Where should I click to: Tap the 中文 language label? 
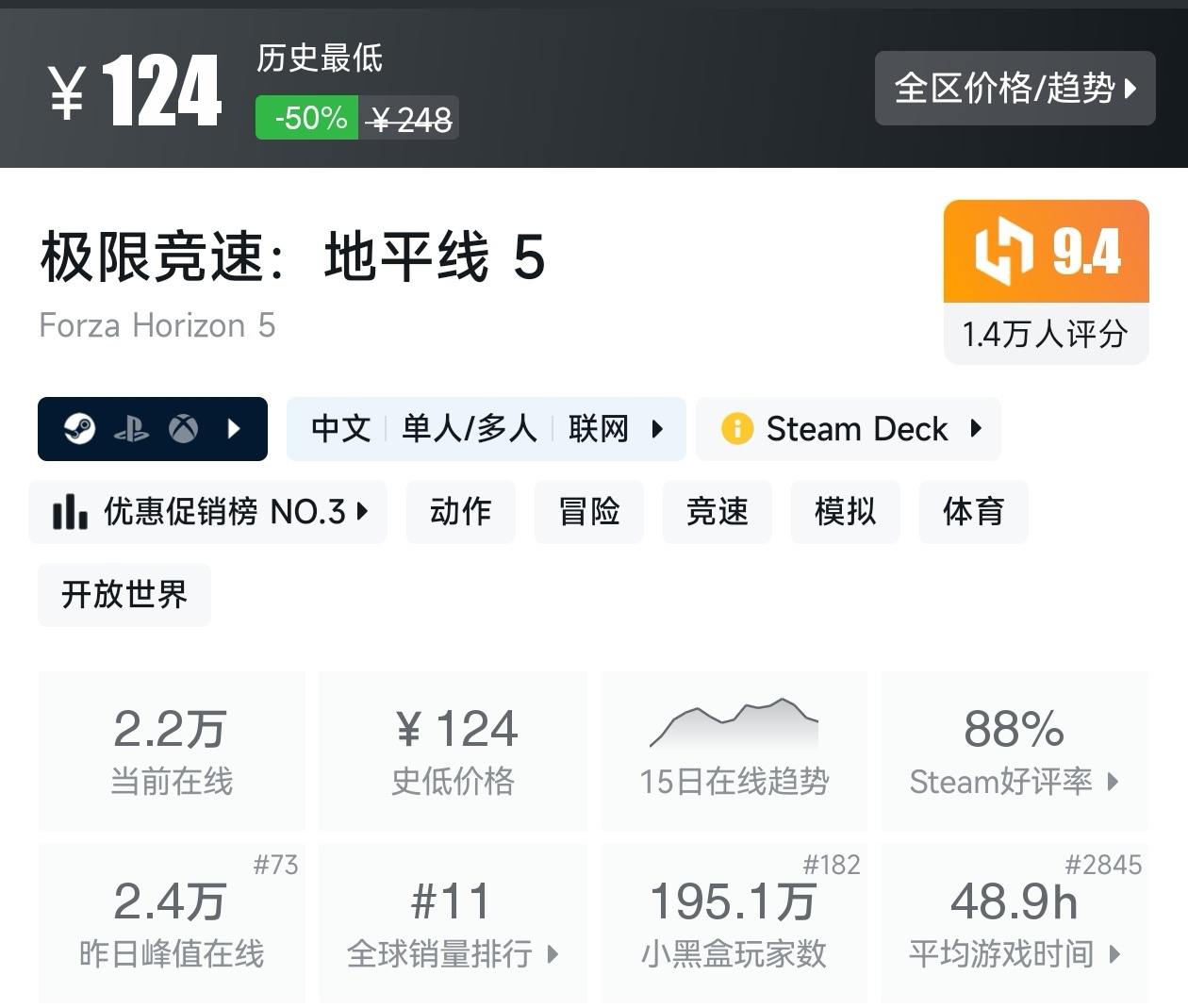(341, 429)
